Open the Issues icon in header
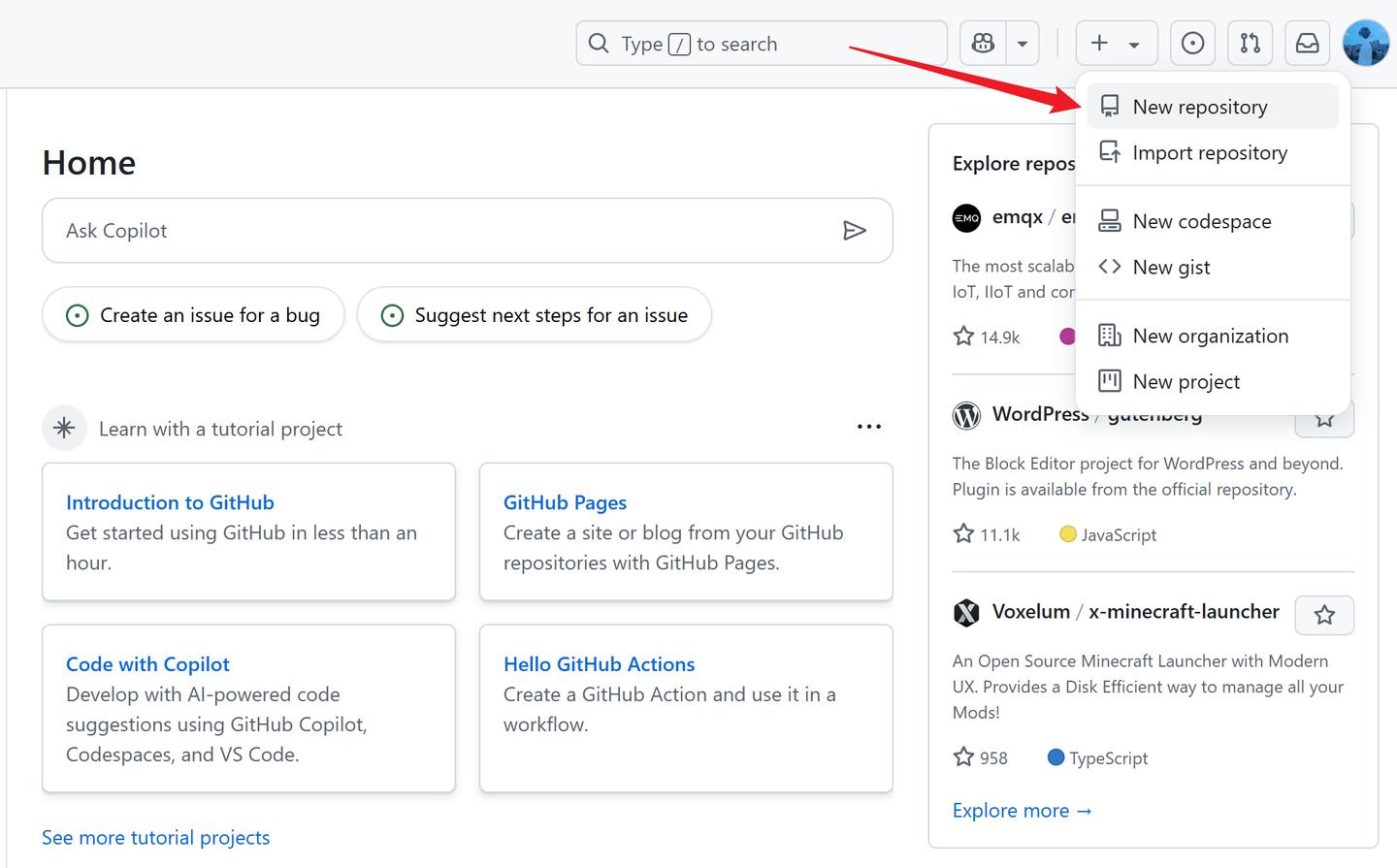This screenshot has width=1397, height=868. [x=1192, y=44]
